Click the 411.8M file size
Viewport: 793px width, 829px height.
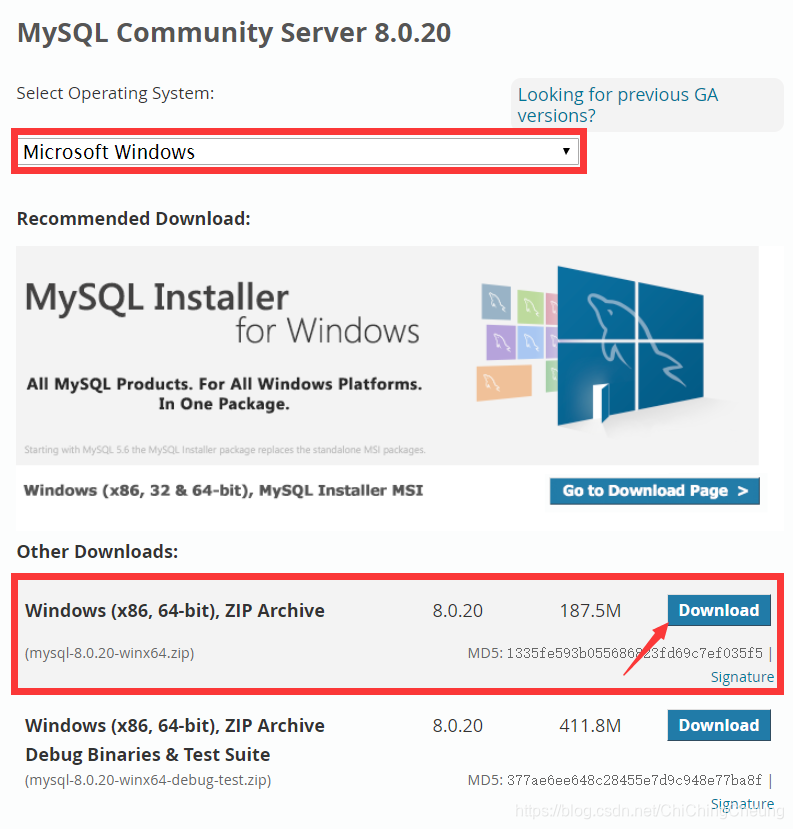(x=590, y=725)
